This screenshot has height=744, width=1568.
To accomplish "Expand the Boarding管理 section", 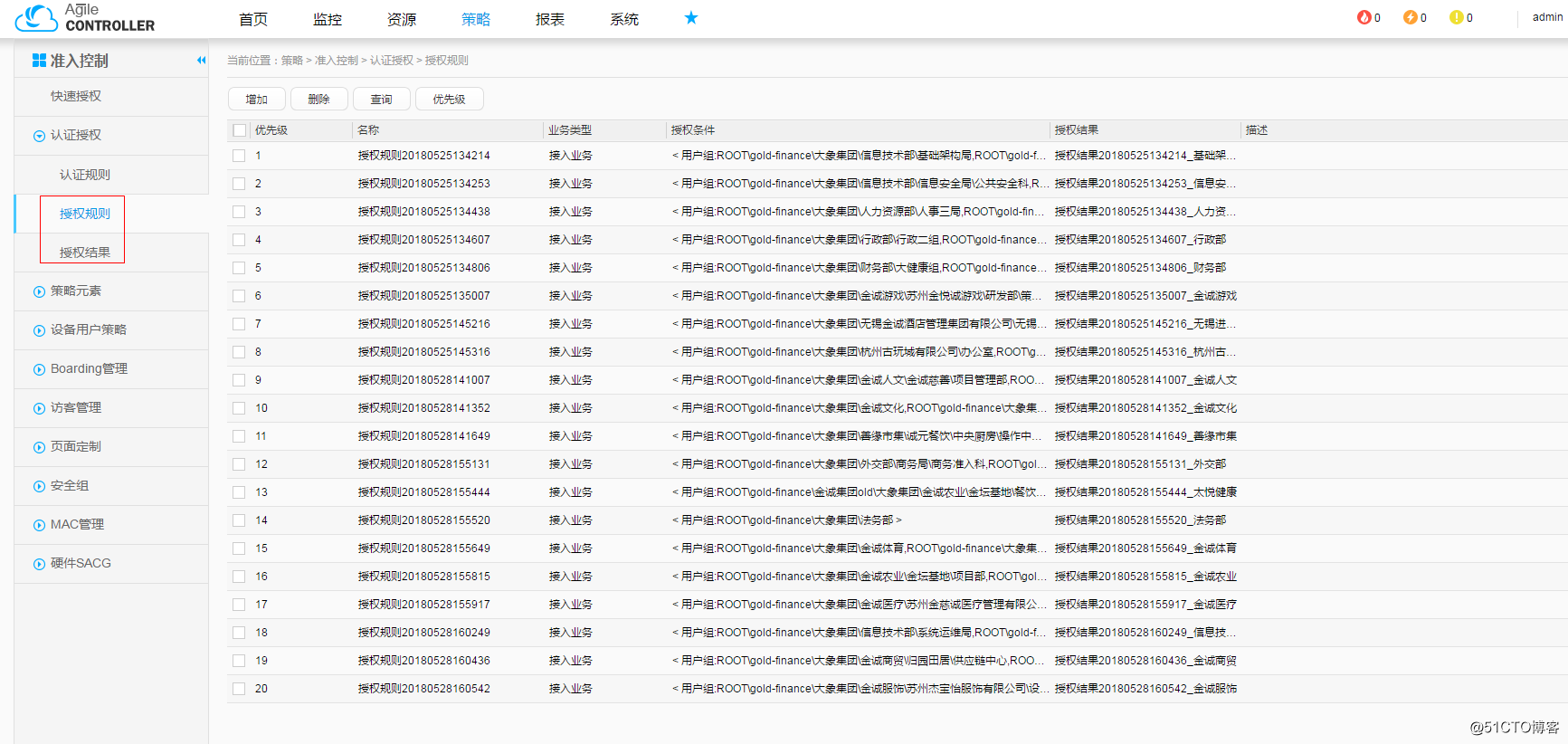I will click(x=39, y=369).
